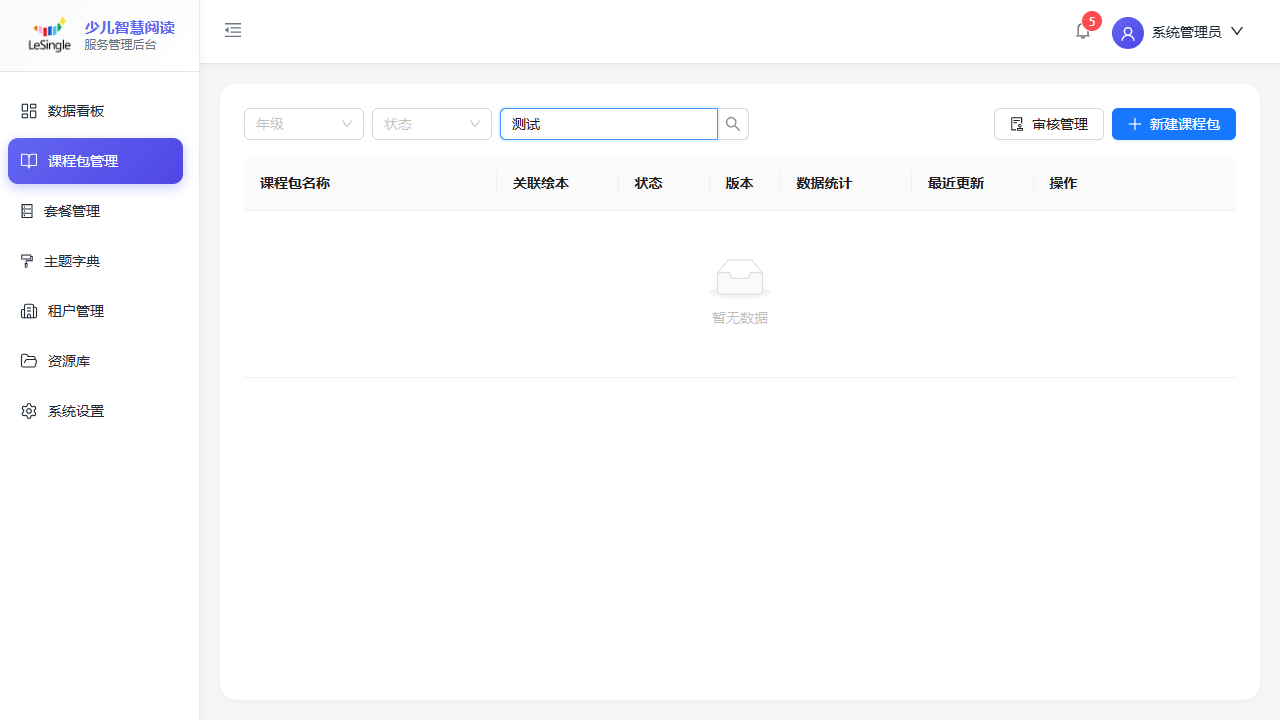Go to 套餐管理 in the sidebar
1280x720 pixels.
[x=72, y=211]
